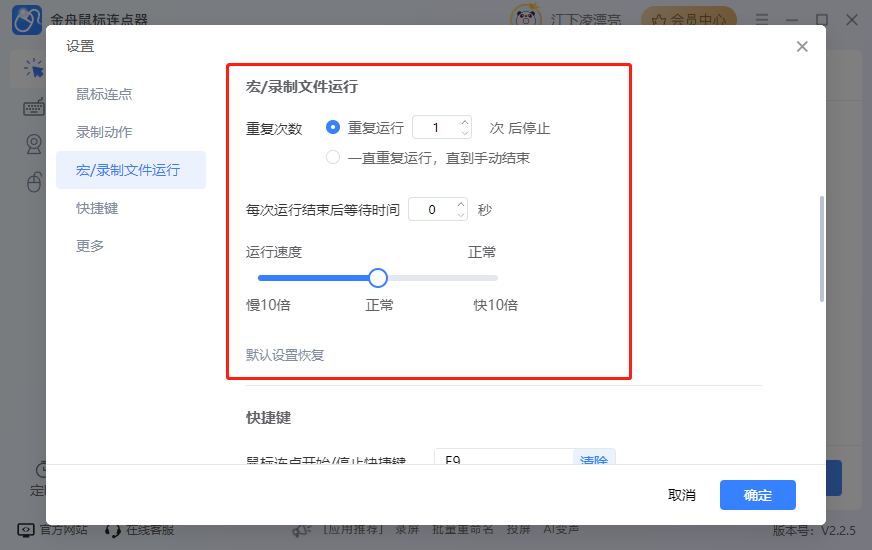Click the 每次运行结束后等待时间 input field
The width and height of the screenshot is (872, 550).
pyautogui.click(x=431, y=210)
